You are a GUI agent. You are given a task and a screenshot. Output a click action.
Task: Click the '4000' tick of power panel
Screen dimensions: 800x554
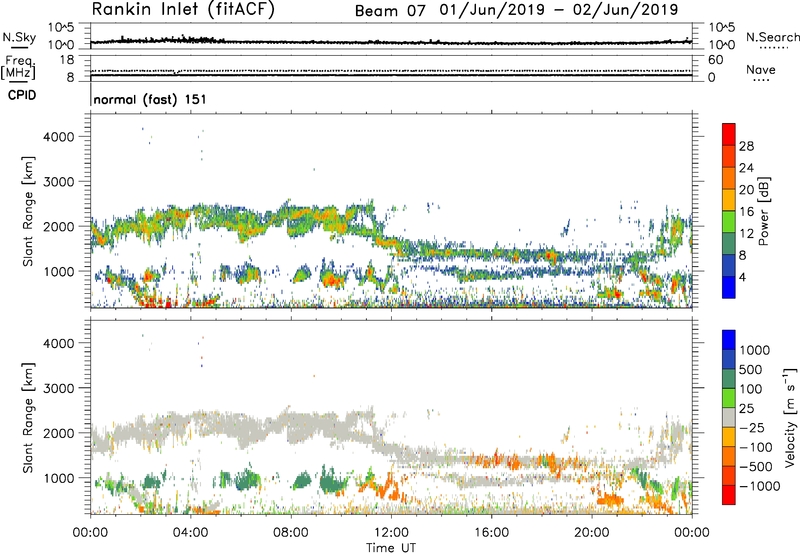tap(59, 137)
